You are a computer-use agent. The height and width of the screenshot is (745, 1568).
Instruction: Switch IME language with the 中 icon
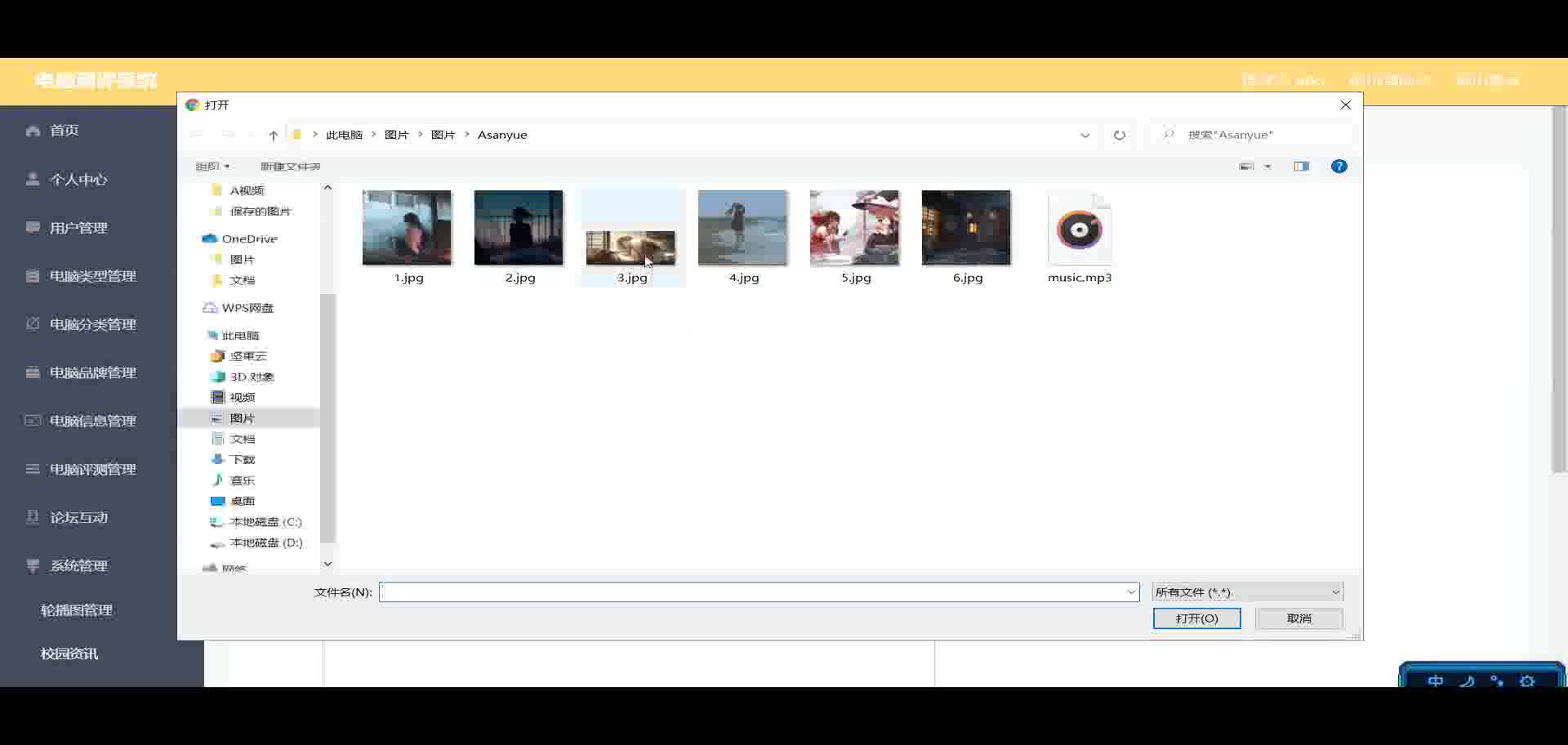(1436, 680)
